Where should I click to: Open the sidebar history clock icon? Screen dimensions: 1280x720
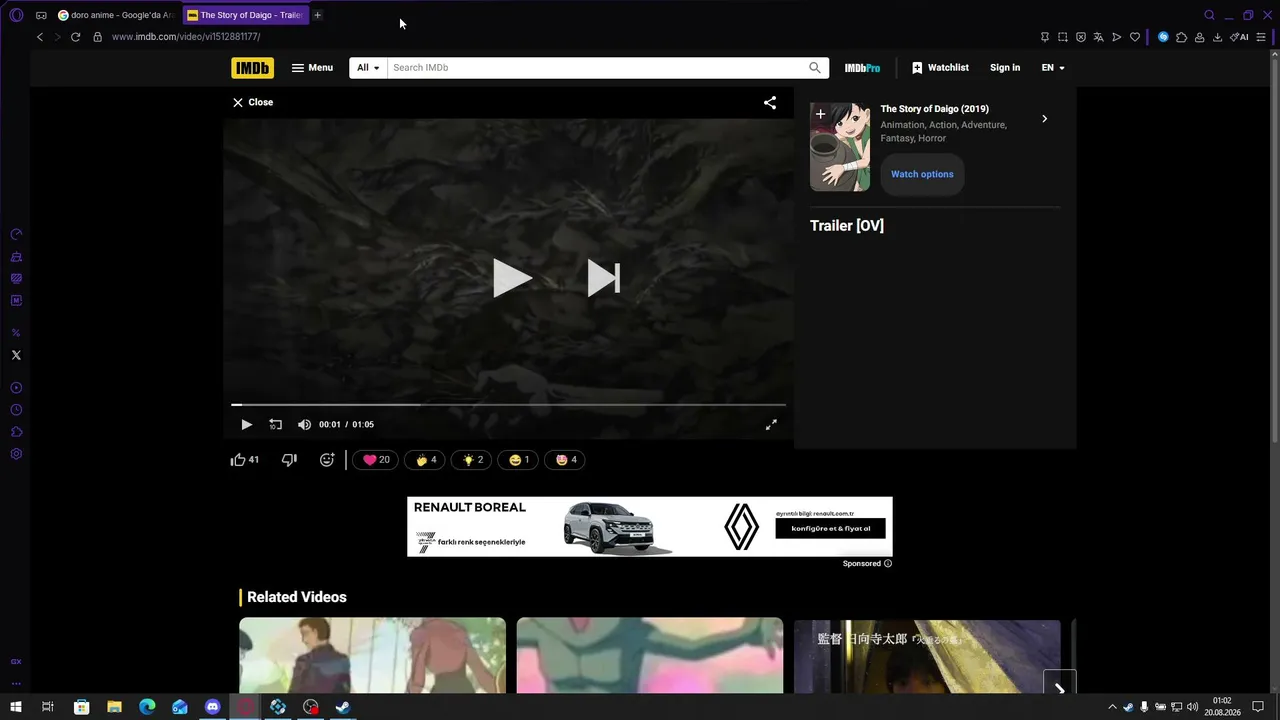coord(16,410)
